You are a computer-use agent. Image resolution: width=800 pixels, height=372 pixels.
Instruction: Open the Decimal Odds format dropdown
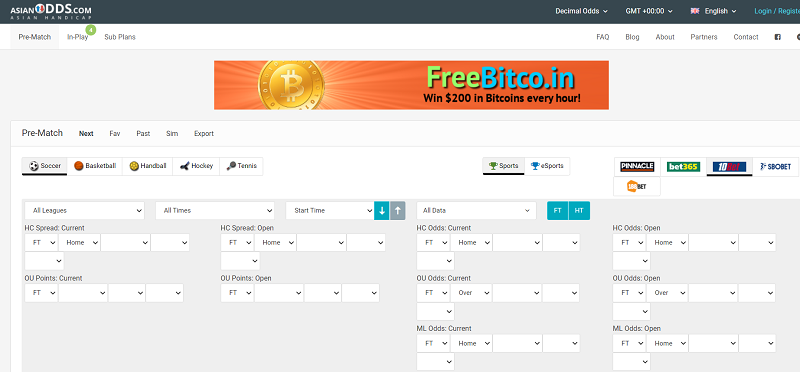tap(582, 11)
